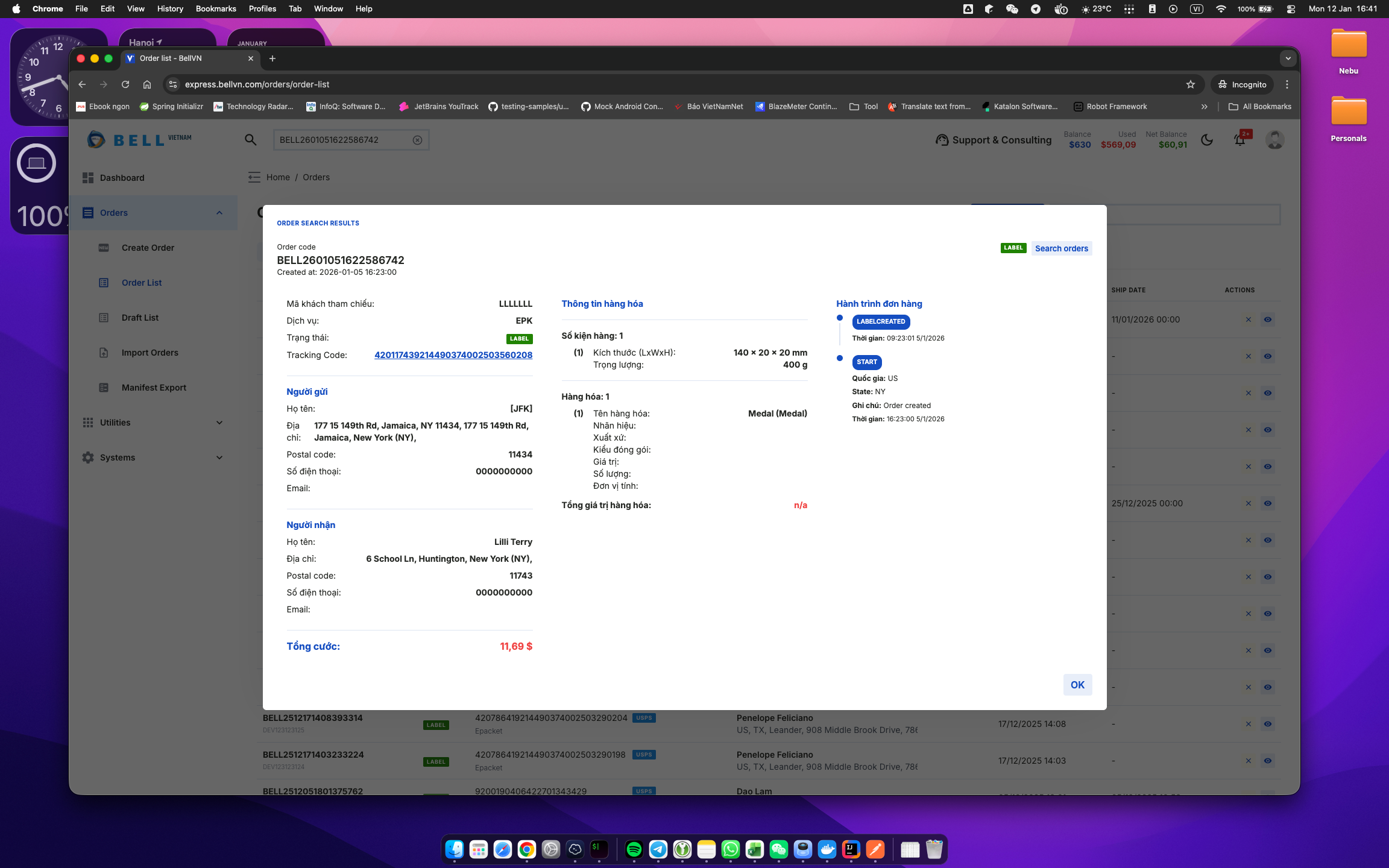The width and height of the screenshot is (1389, 868).
Task: Open the tracking code hyperlink
Action: 453,355
